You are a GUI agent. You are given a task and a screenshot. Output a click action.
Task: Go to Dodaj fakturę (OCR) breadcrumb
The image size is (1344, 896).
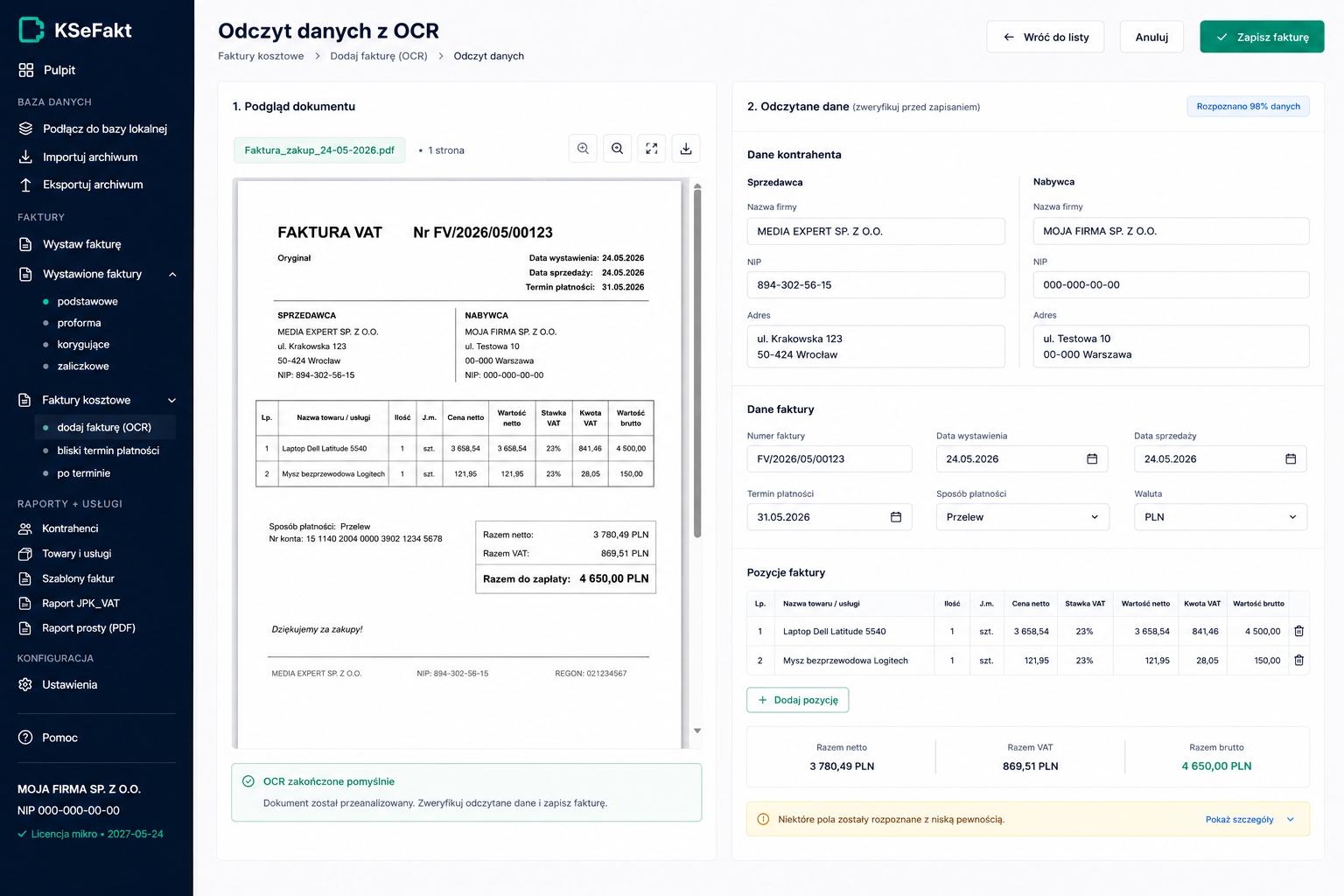[379, 56]
